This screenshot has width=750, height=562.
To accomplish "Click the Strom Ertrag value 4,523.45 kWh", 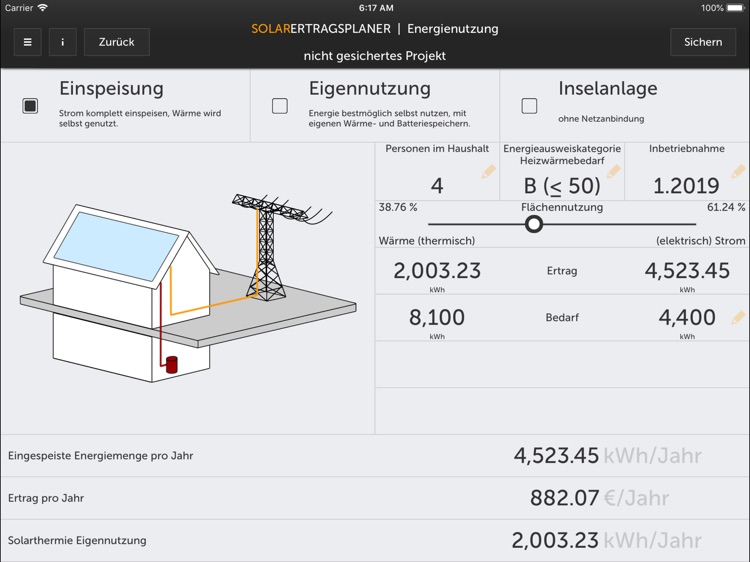I will coord(687,271).
